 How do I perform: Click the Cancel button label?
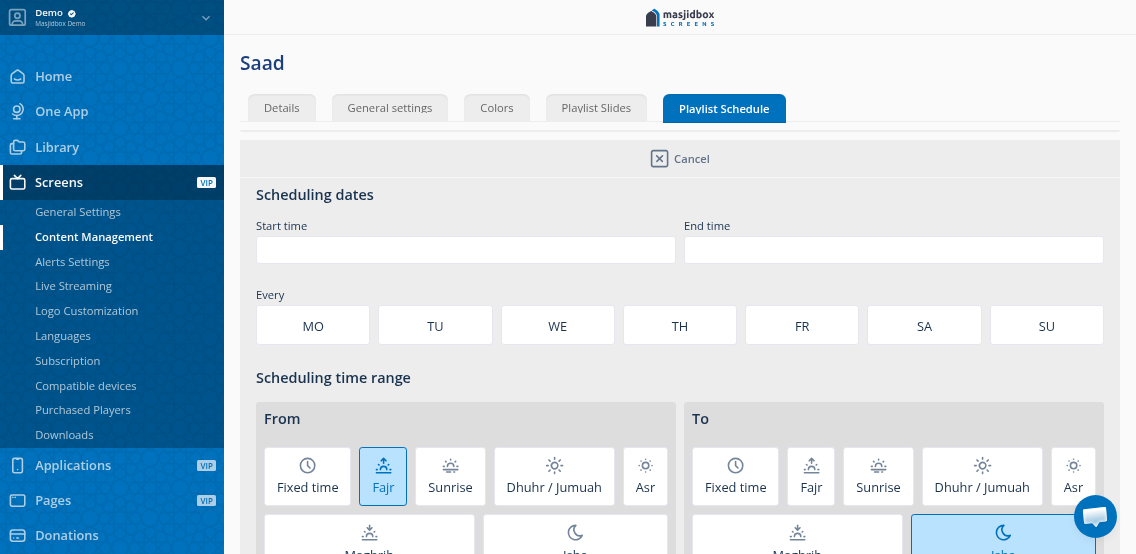click(692, 159)
